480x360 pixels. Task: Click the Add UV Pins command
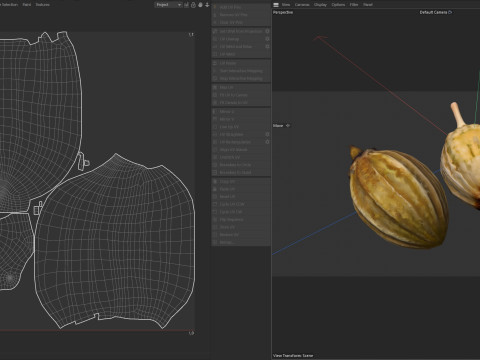[x=241, y=7]
